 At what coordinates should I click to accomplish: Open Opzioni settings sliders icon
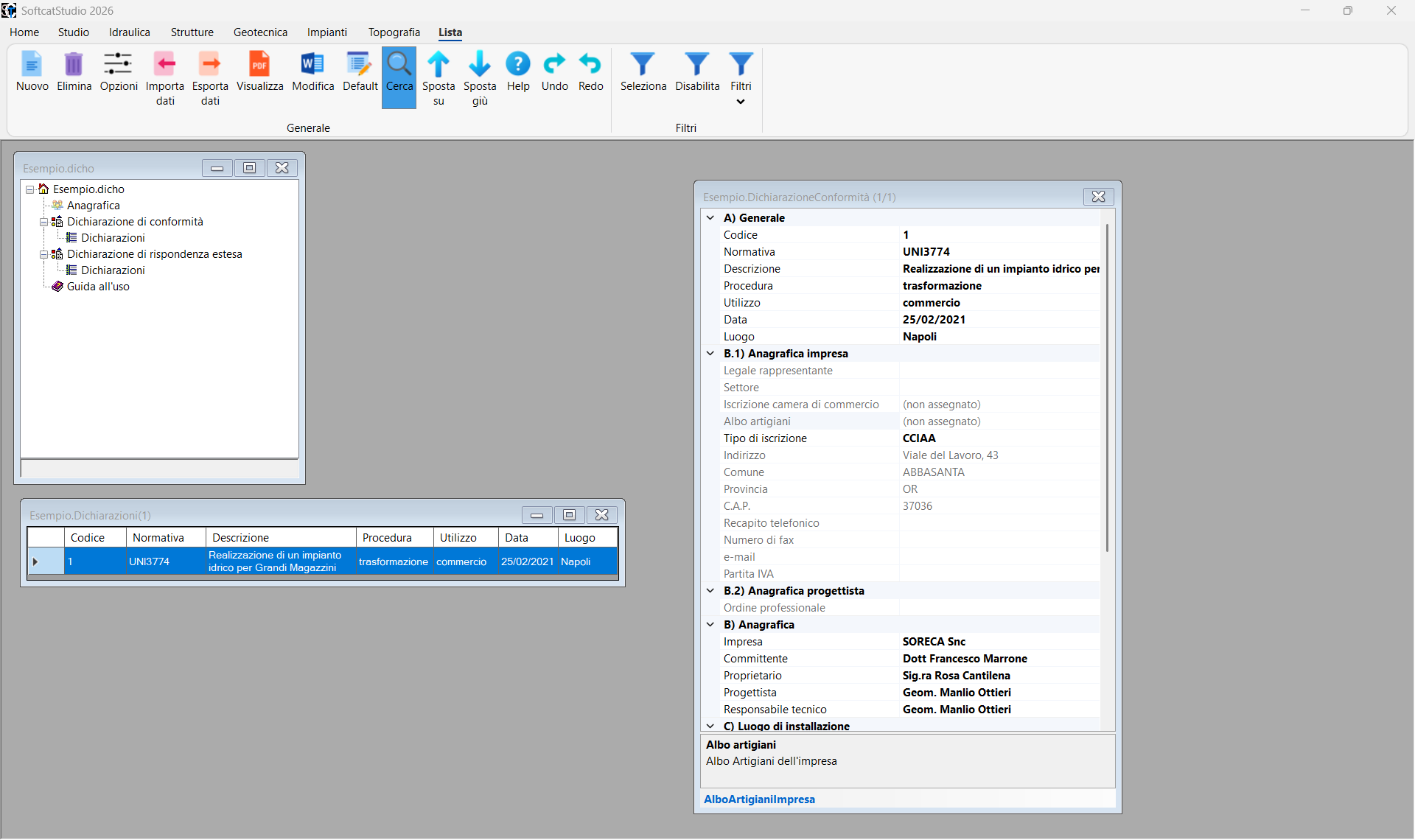[x=118, y=64]
